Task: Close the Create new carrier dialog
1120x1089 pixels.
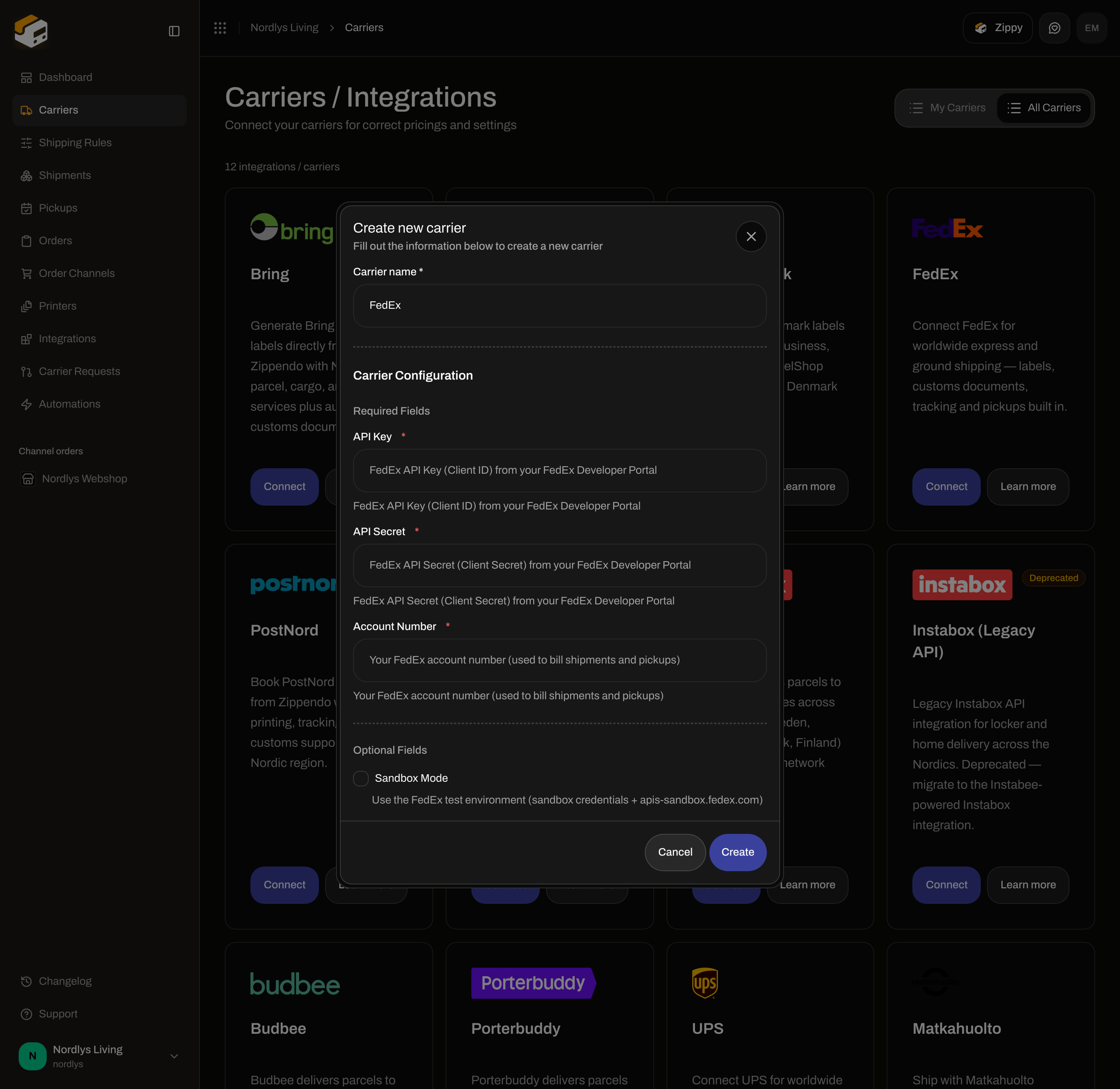Action: pos(751,236)
